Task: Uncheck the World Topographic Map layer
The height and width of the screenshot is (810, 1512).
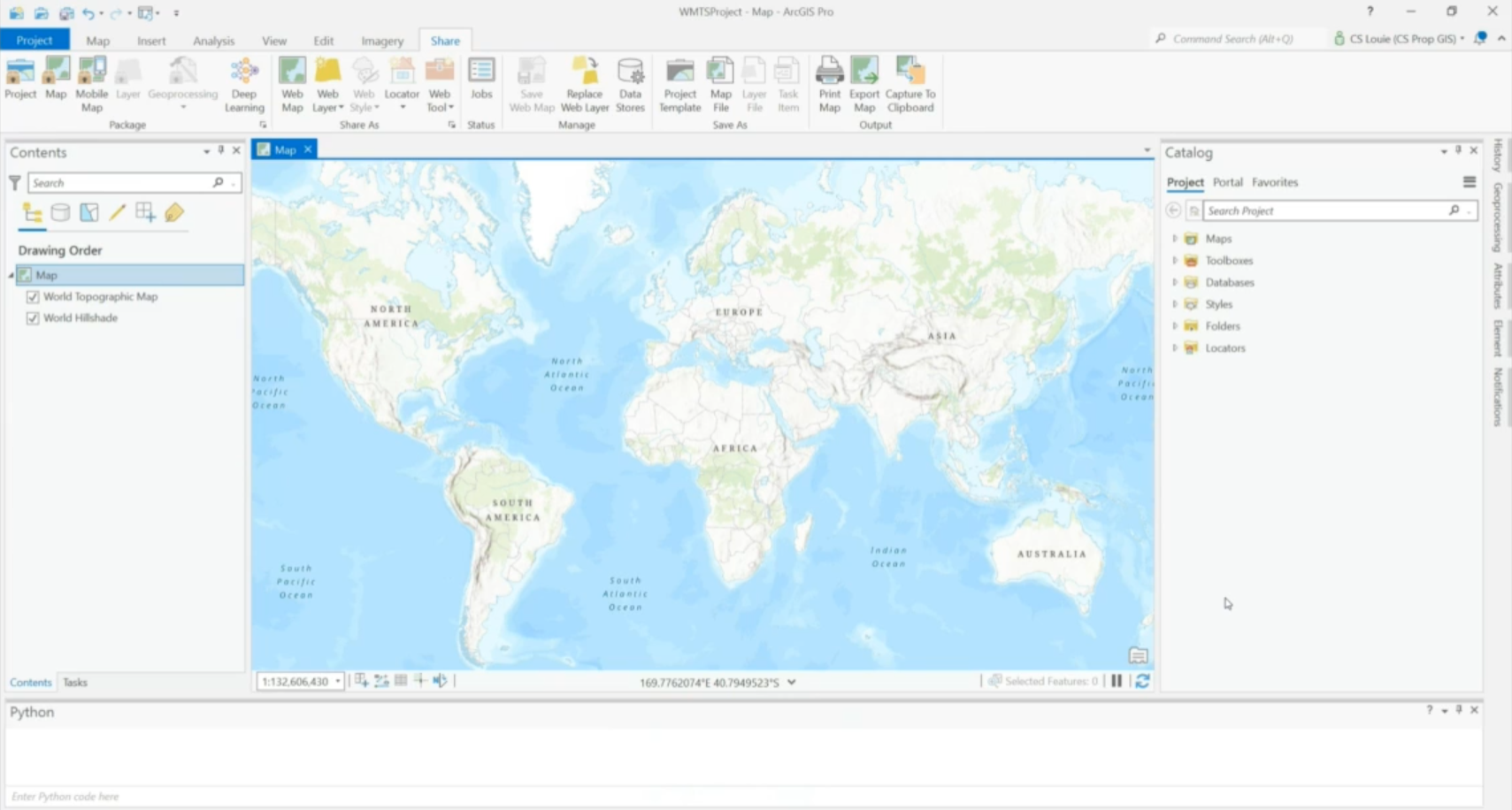Action: (x=33, y=297)
